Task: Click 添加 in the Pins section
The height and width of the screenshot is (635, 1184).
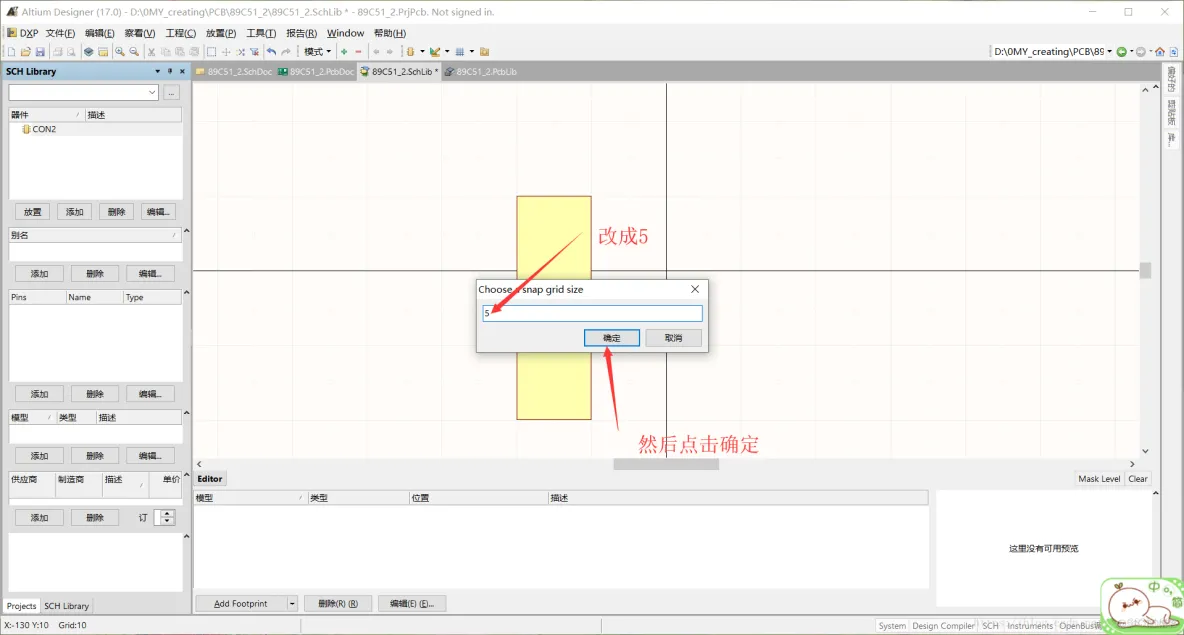Action: [x=39, y=394]
